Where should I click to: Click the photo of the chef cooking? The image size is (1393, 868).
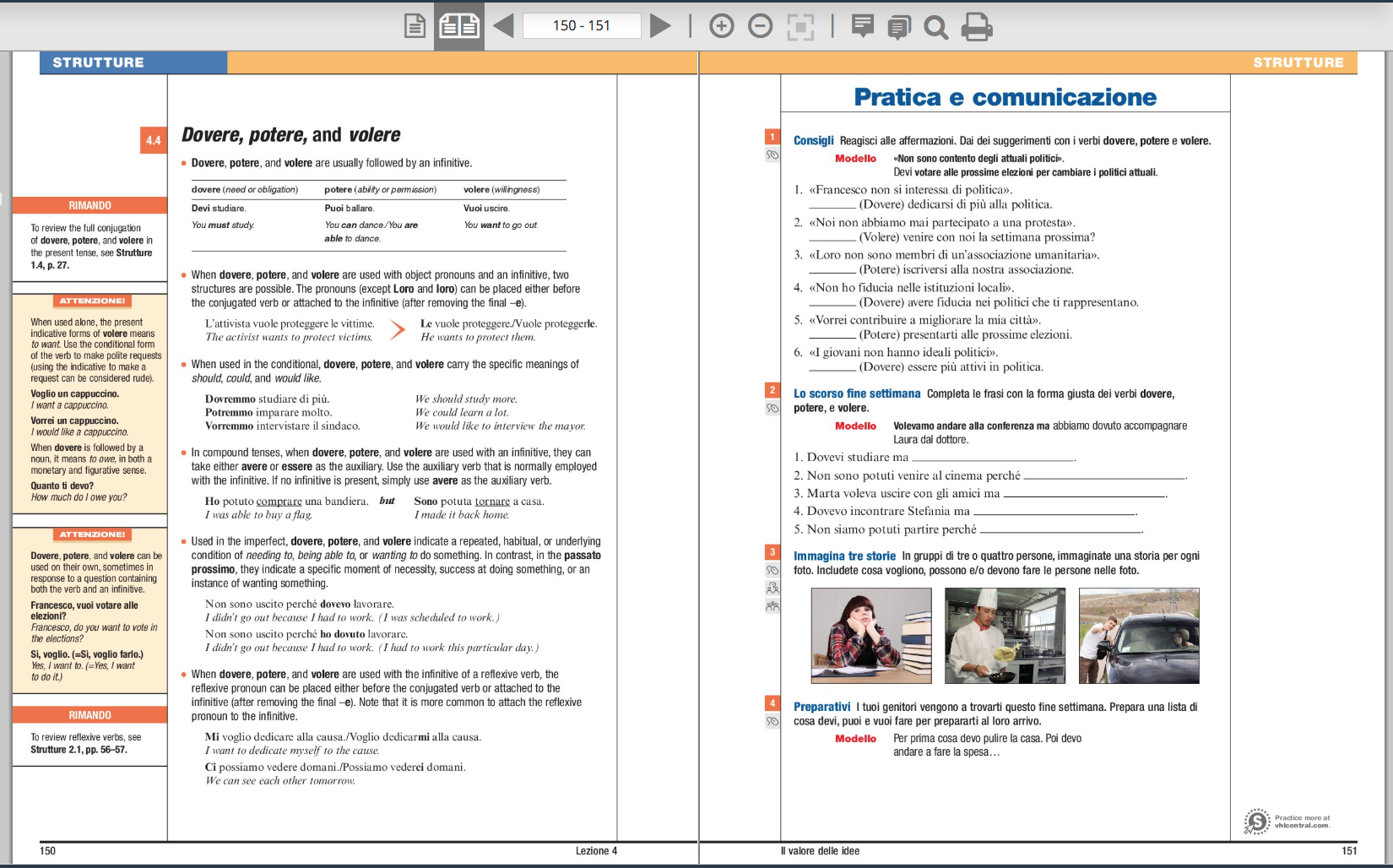pyautogui.click(x=1005, y=636)
